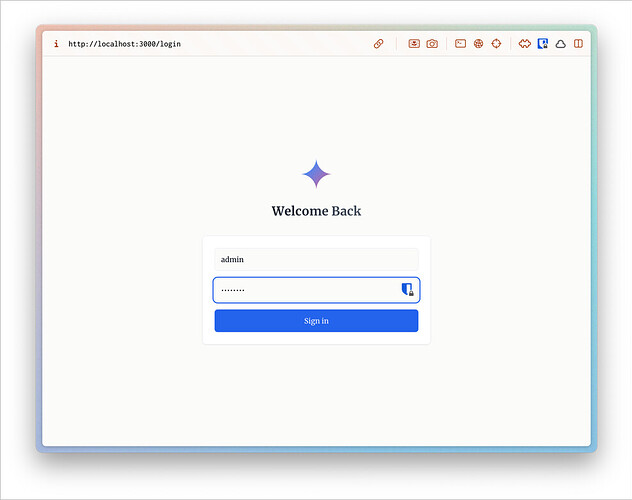Click the username field containing admin

pyautogui.click(x=316, y=259)
